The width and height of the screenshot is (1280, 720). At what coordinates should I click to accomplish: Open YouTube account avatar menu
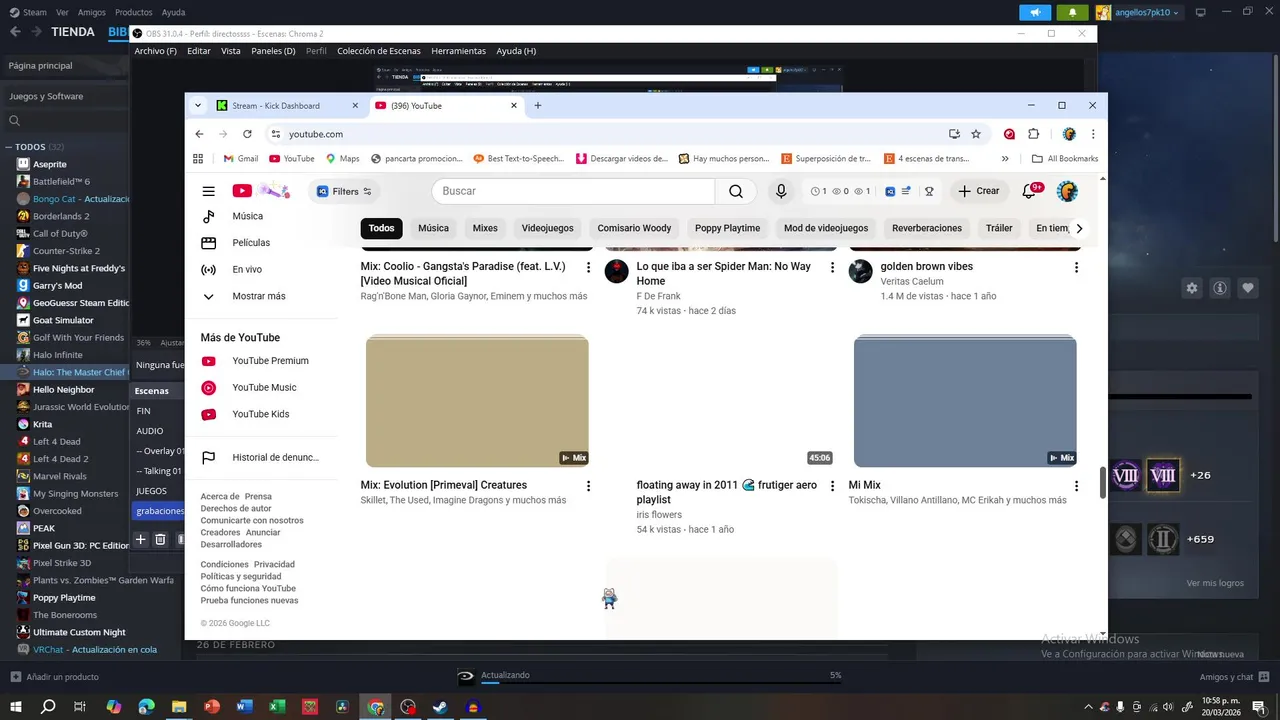coord(1067,191)
